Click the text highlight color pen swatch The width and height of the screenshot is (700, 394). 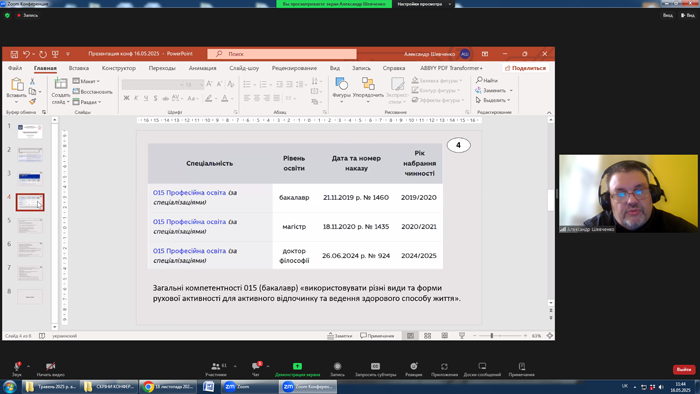point(208,98)
